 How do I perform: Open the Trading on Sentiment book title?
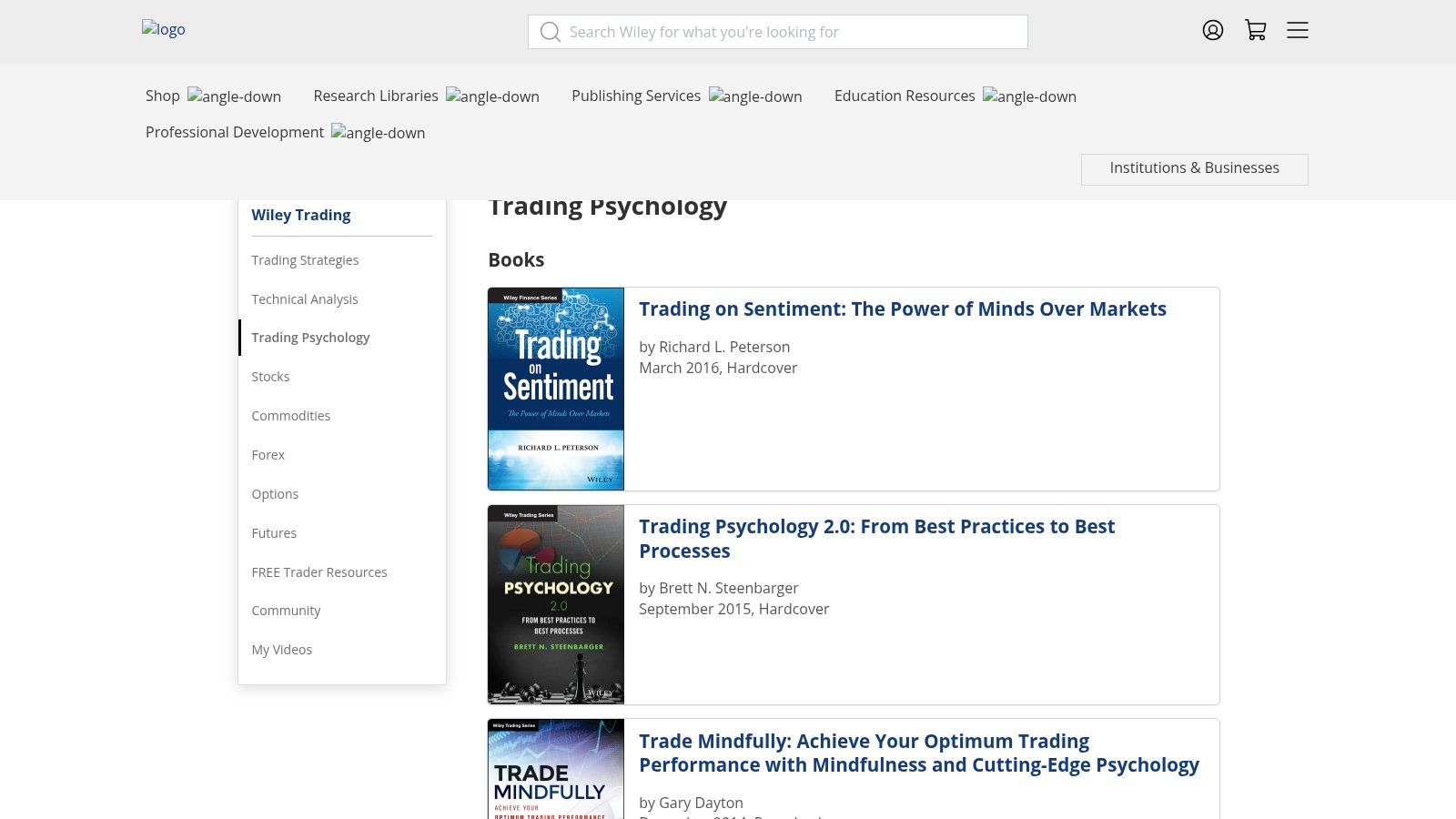(902, 309)
